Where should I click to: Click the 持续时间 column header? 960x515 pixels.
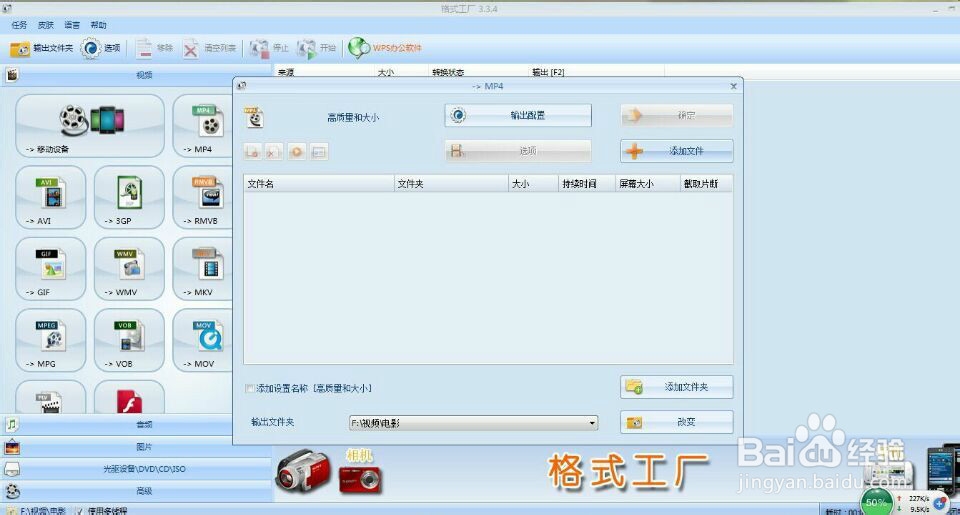pyautogui.click(x=587, y=184)
